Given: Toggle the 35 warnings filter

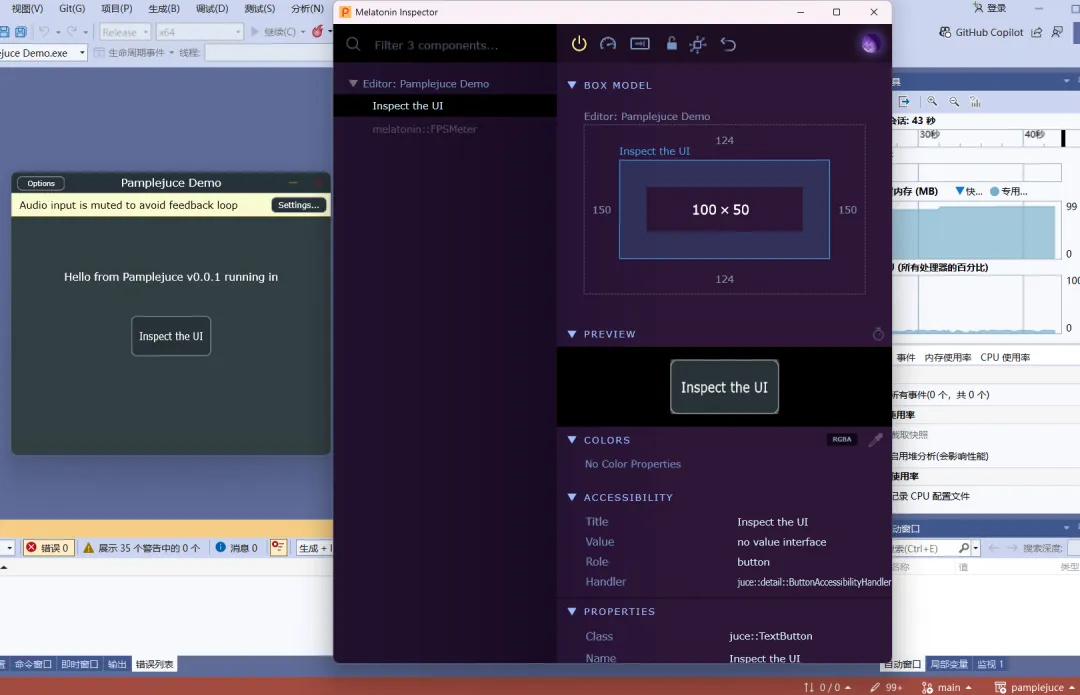Looking at the screenshot, I should [142, 548].
